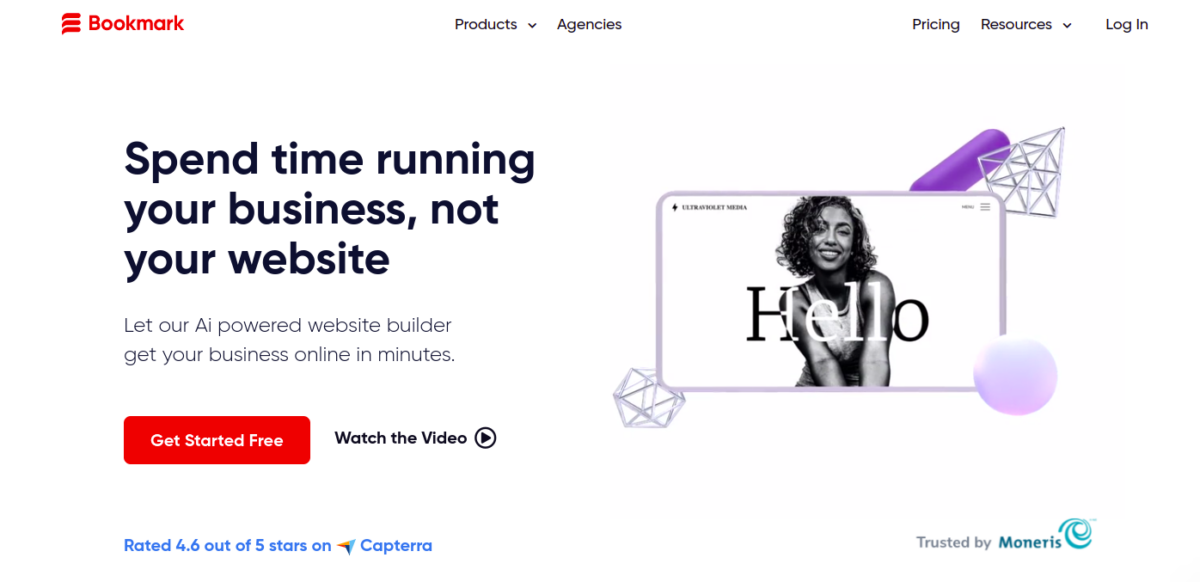The height and width of the screenshot is (582, 1200).
Task: Expand the Products dropdown chevron
Action: tap(532, 26)
